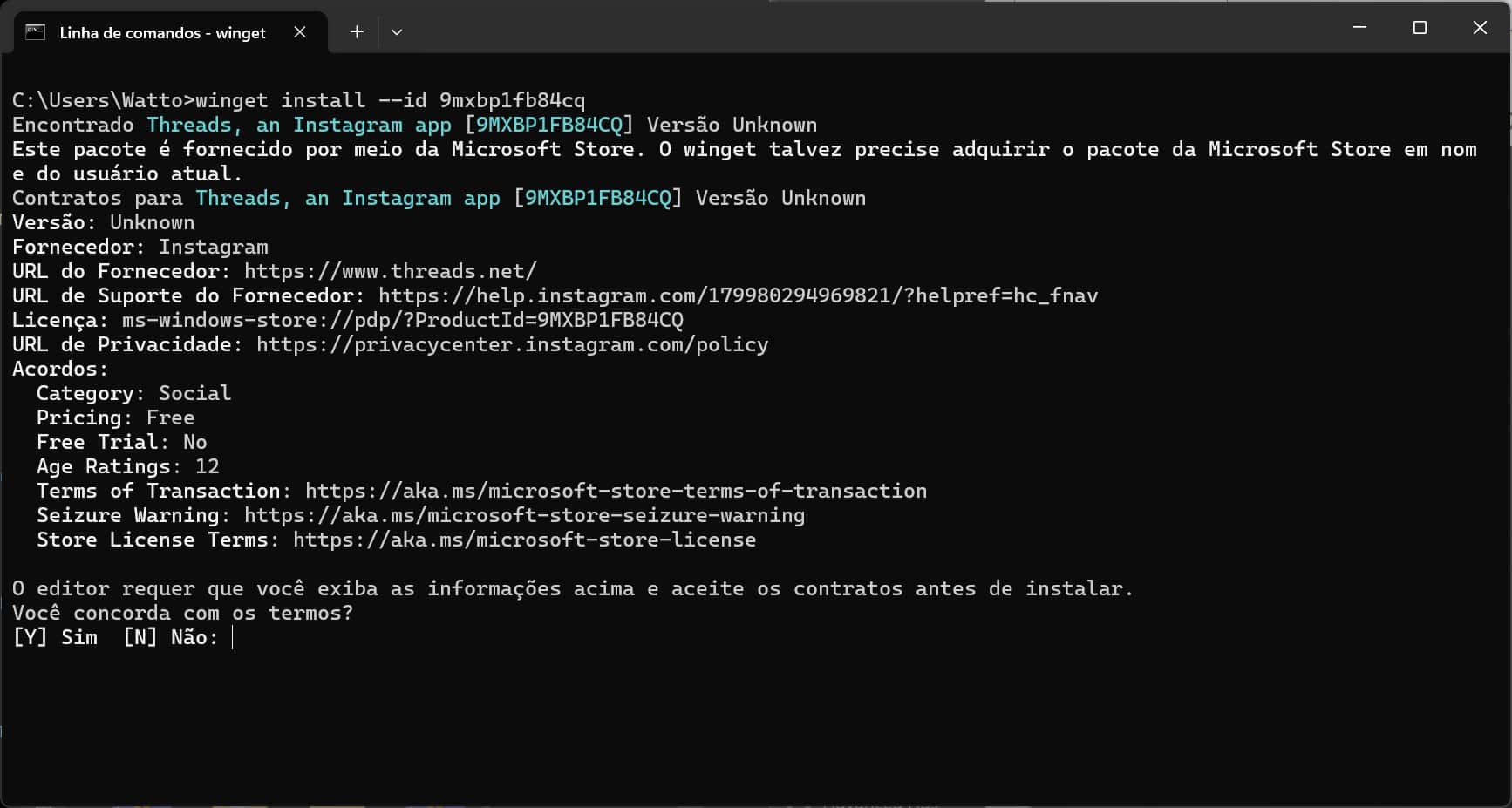
Task: Open the https://www.threads.net/ URL
Action: pos(391,271)
